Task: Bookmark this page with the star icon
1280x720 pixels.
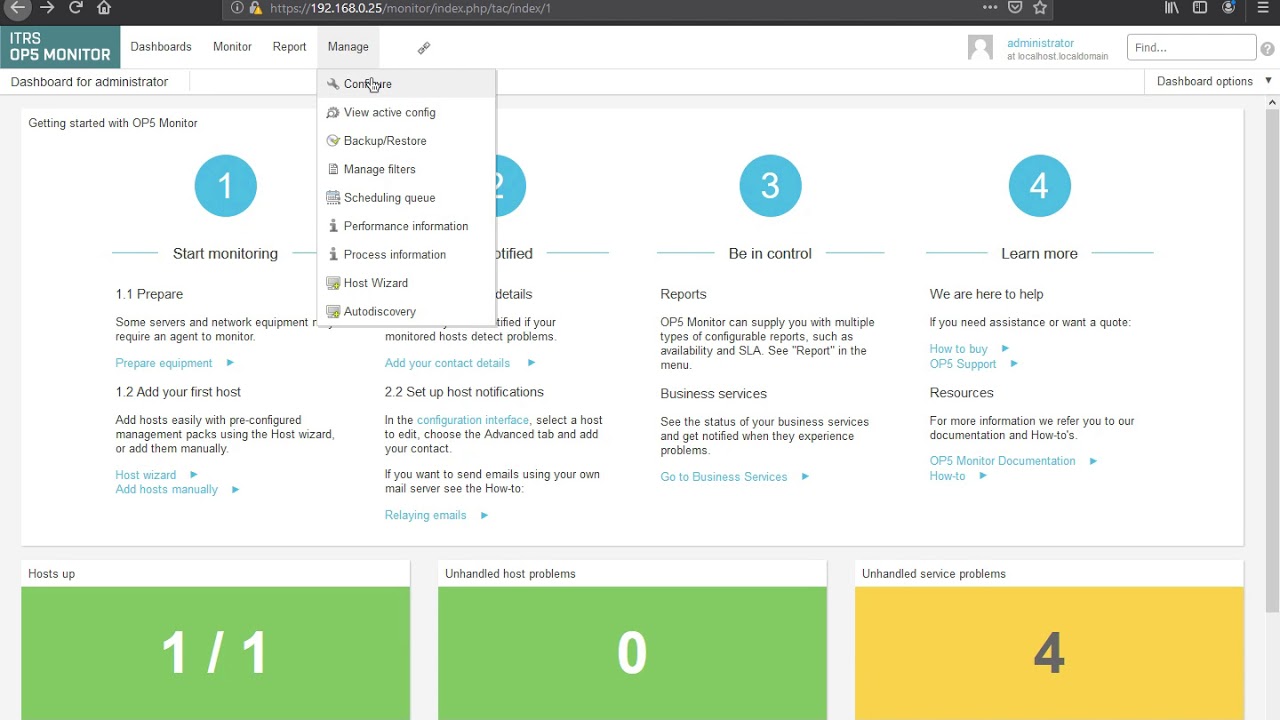Action: click(1040, 8)
